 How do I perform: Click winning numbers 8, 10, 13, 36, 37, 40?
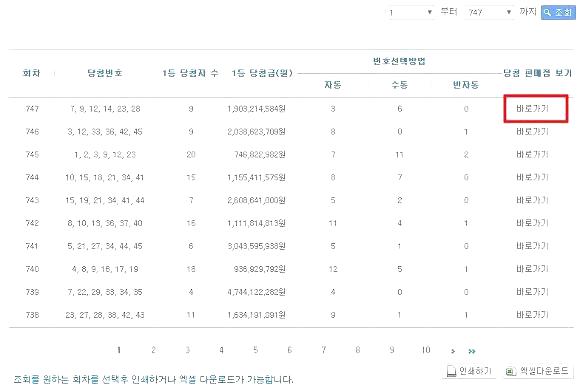point(105,223)
